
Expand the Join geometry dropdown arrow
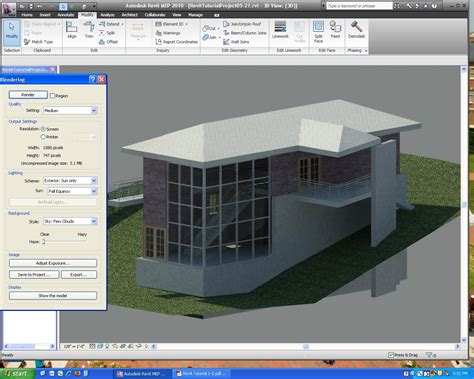point(220,38)
